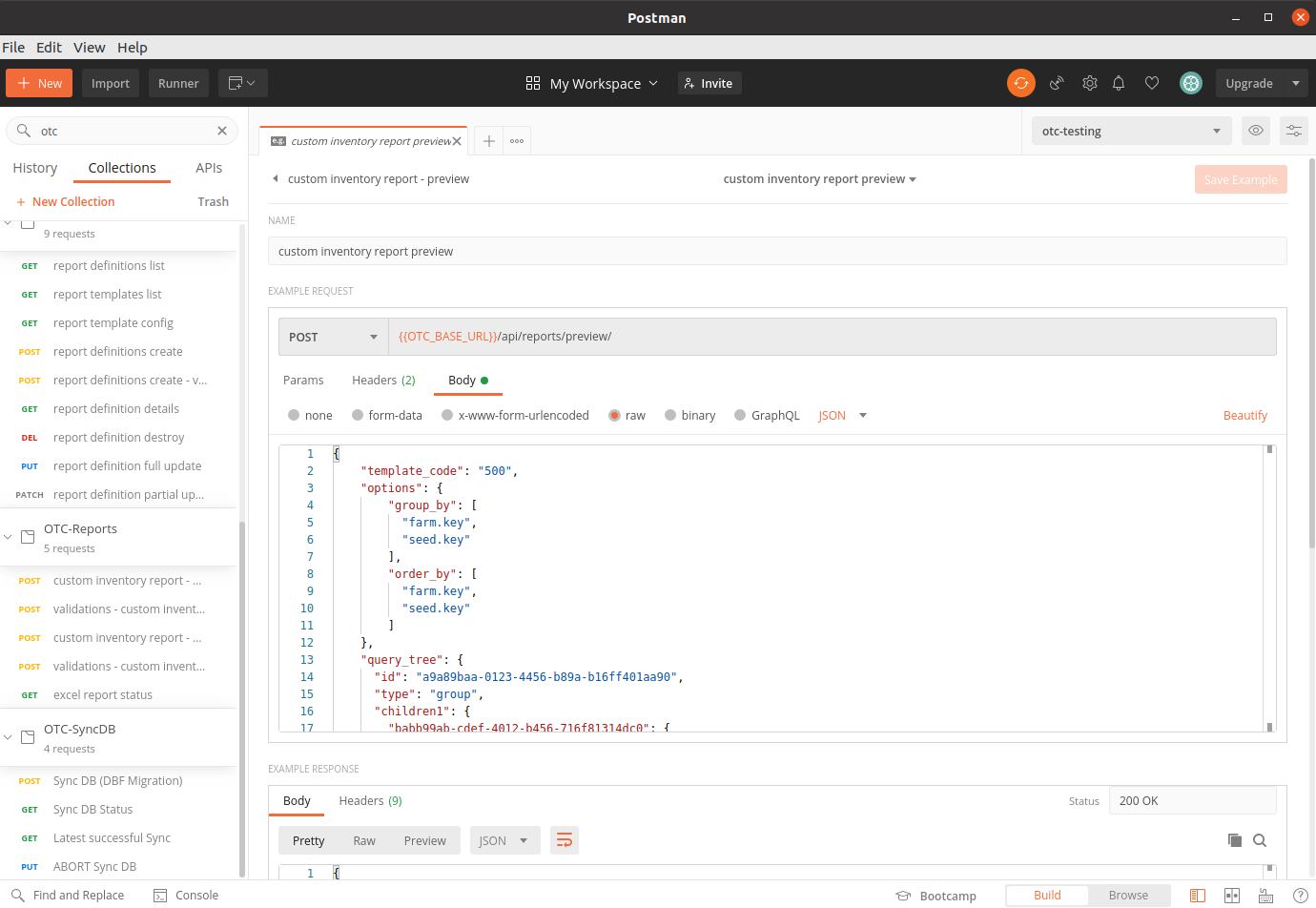Show environment quick look eye icon
The image size is (1316, 908).
(x=1256, y=131)
